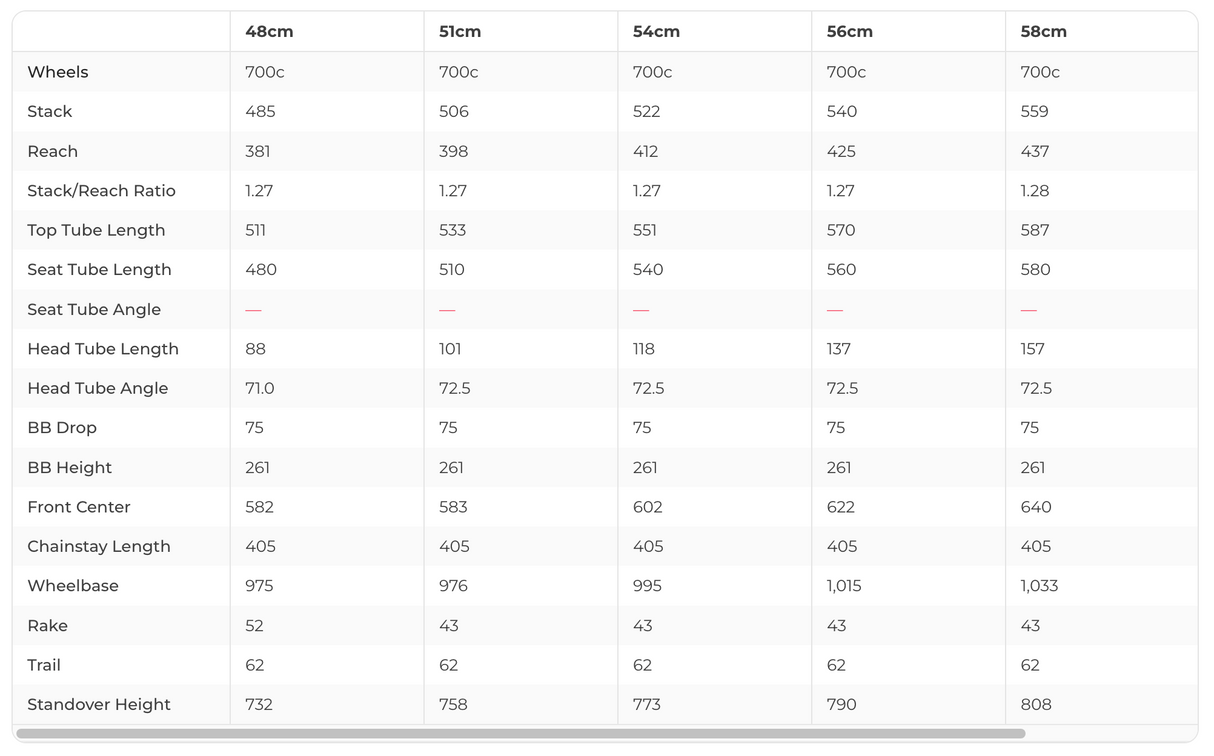Click the Front Center value 622
The image size is (1214, 756).
click(x=841, y=507)
